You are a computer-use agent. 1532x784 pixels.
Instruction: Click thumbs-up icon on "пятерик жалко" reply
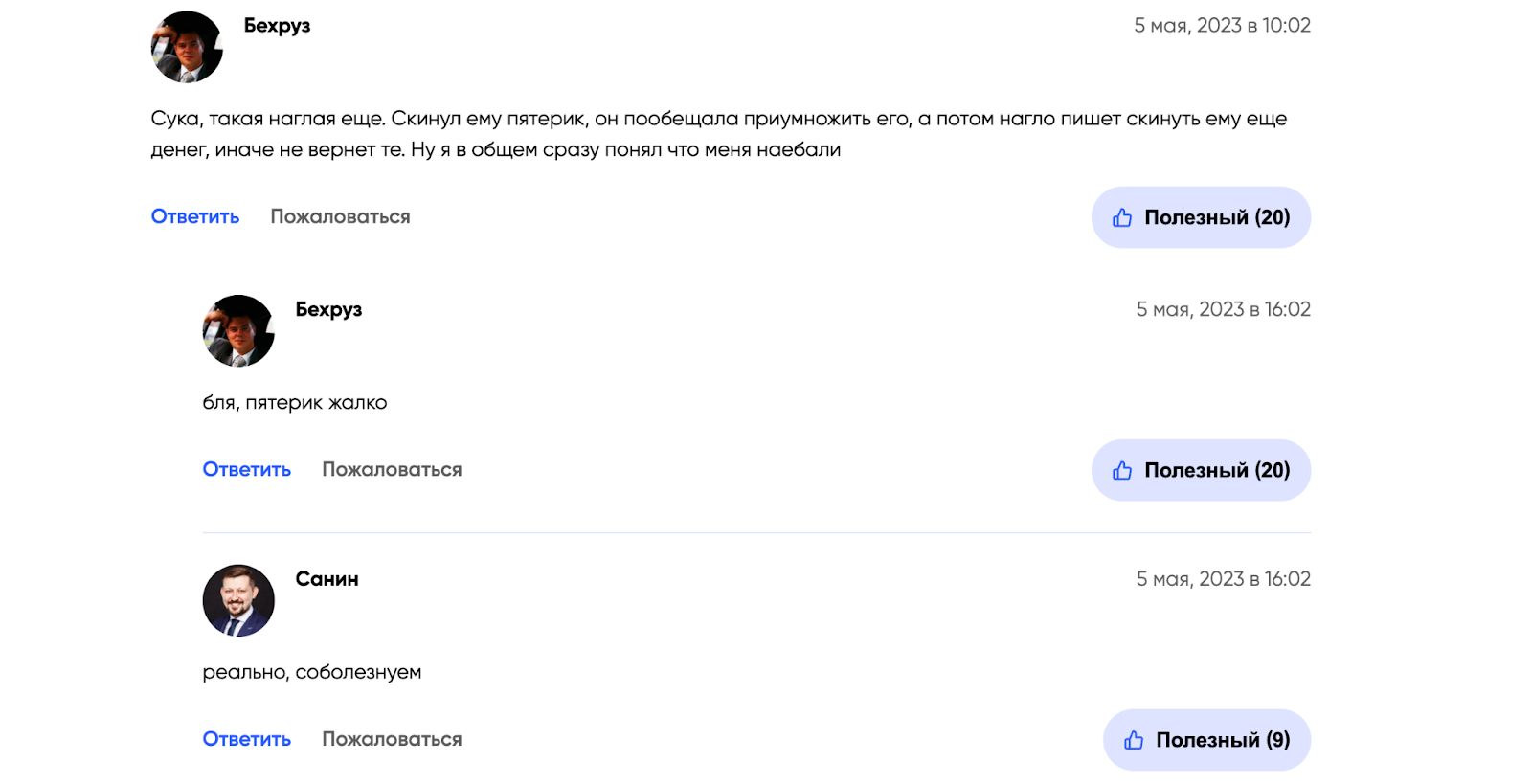[x=1122, y=471]
